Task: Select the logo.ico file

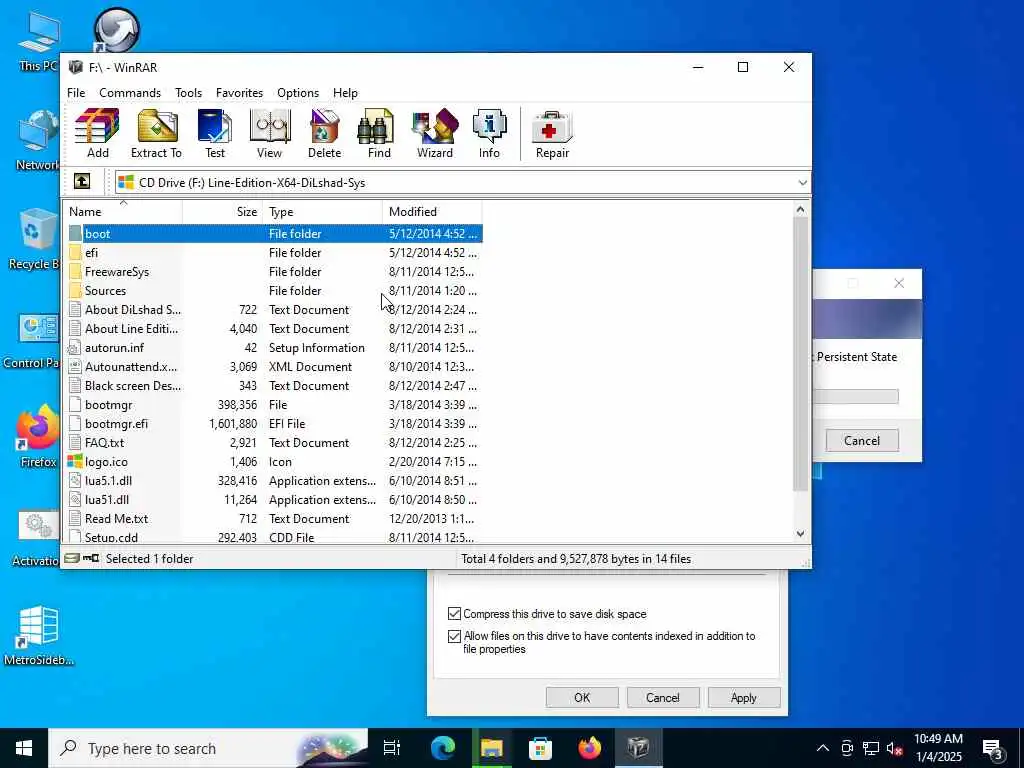Action: point(274,461)
